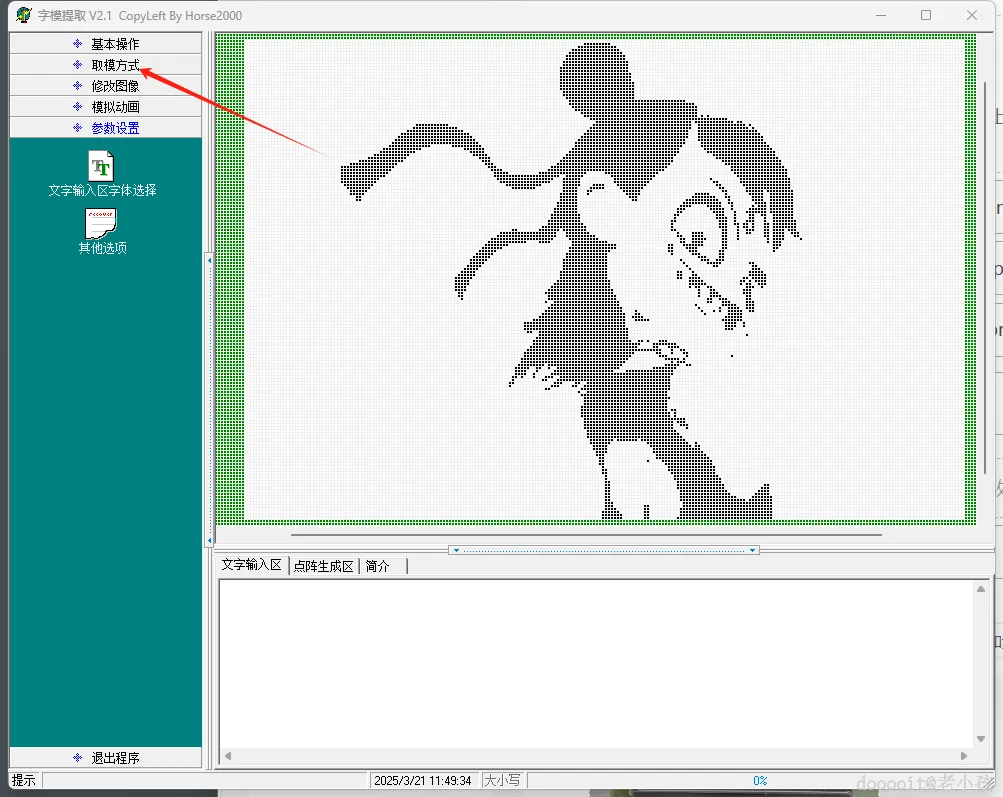Minimize the 字模提取 window
The width and height of the screenshot is (1003, 797).
pyautogui.click(x=881, y=15)
